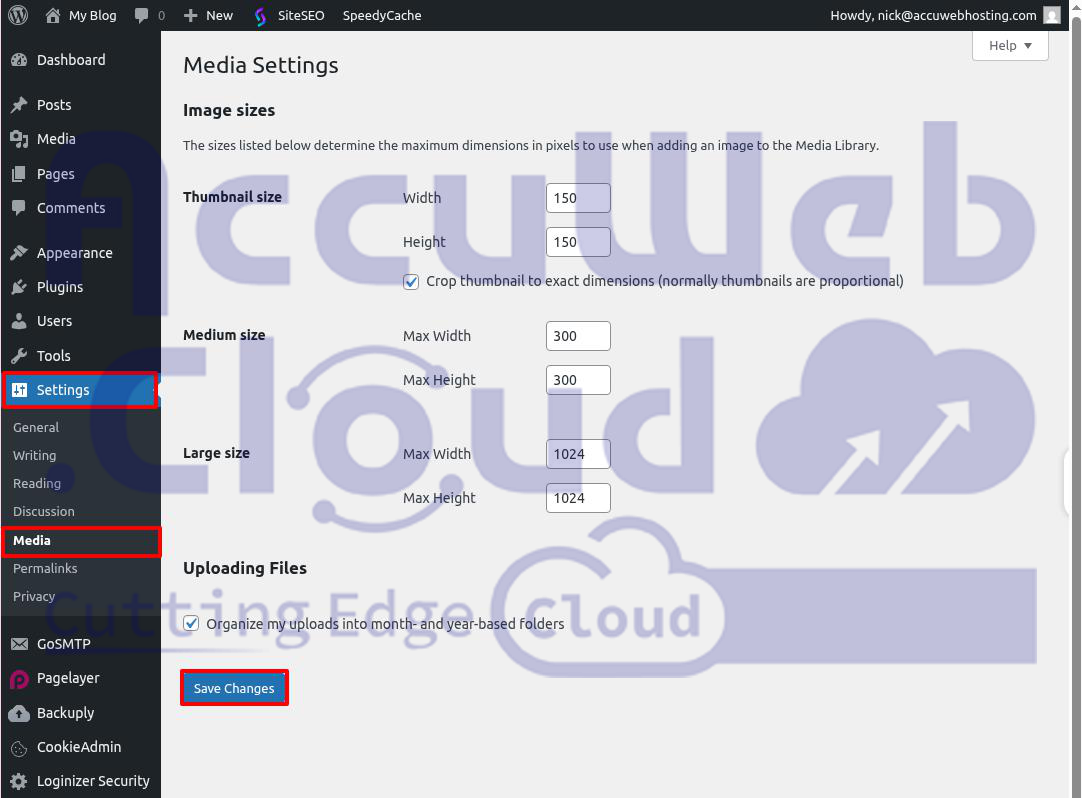Open SpeedyCache link in admin bar

(382, 15)
